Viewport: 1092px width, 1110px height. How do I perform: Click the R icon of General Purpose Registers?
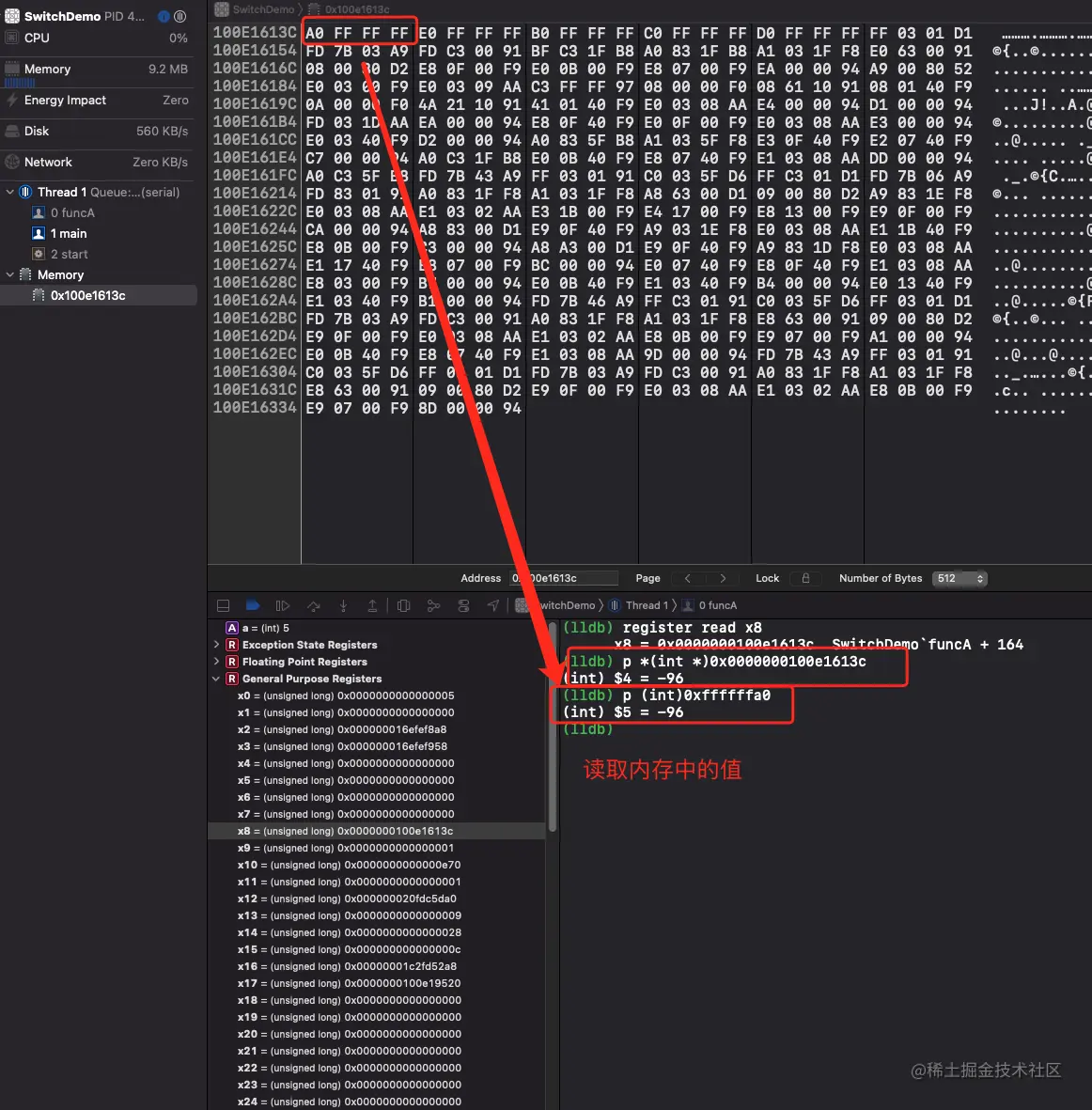(231, 679)
